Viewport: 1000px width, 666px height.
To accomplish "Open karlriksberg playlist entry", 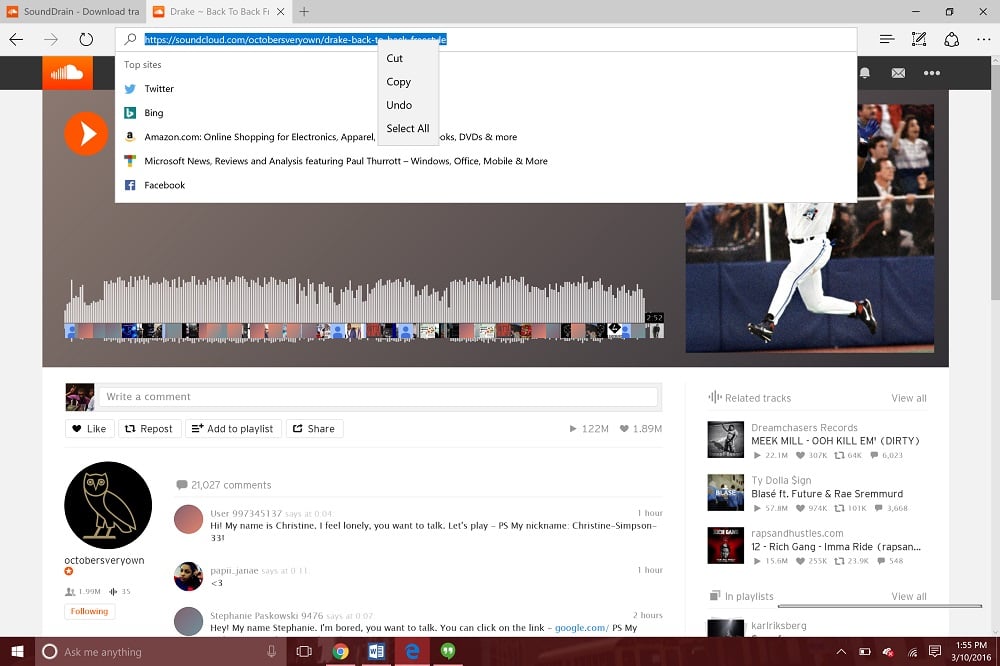I will pyautogui.click(x=779, y=626).
